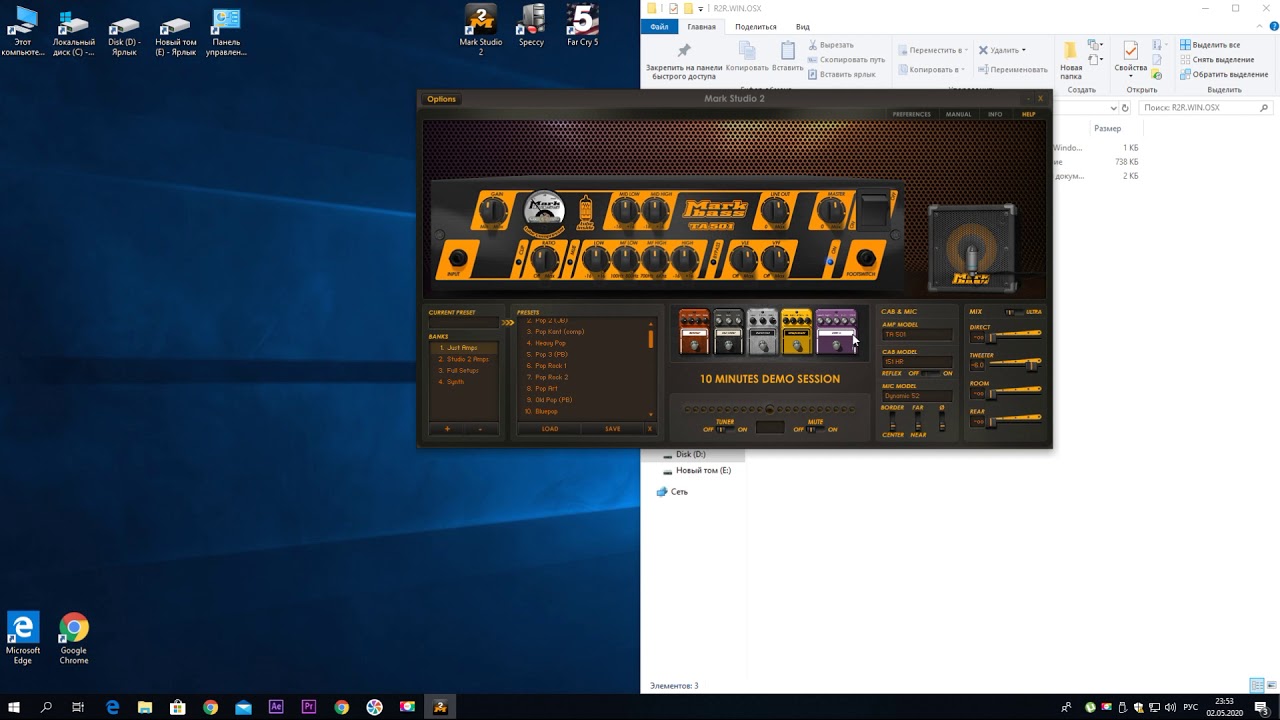
Task: Click the FOOTSWITCH jack on the amp
Action: pos(866,257)
